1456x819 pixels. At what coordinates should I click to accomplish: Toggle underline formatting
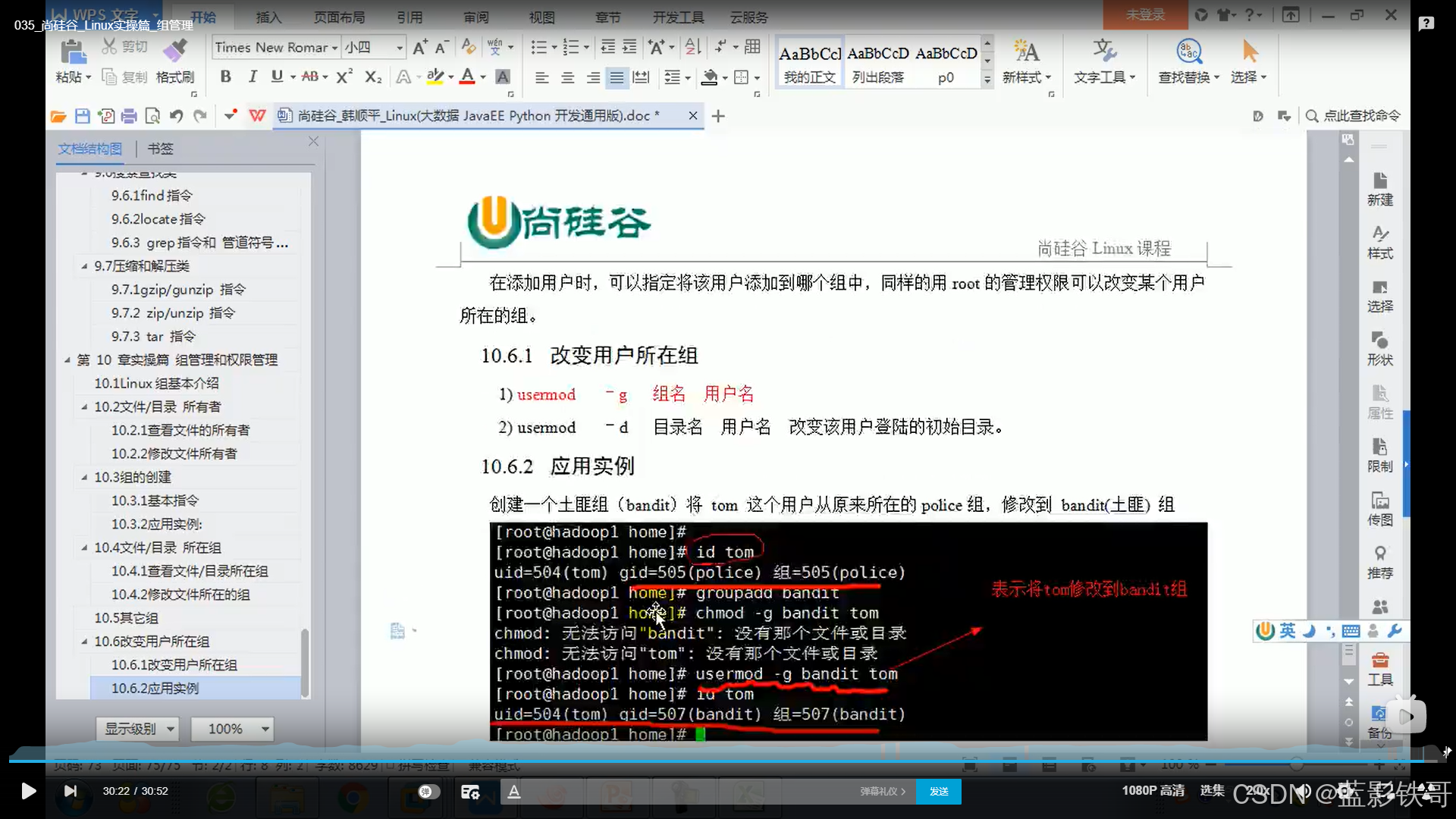coord(277,77)
